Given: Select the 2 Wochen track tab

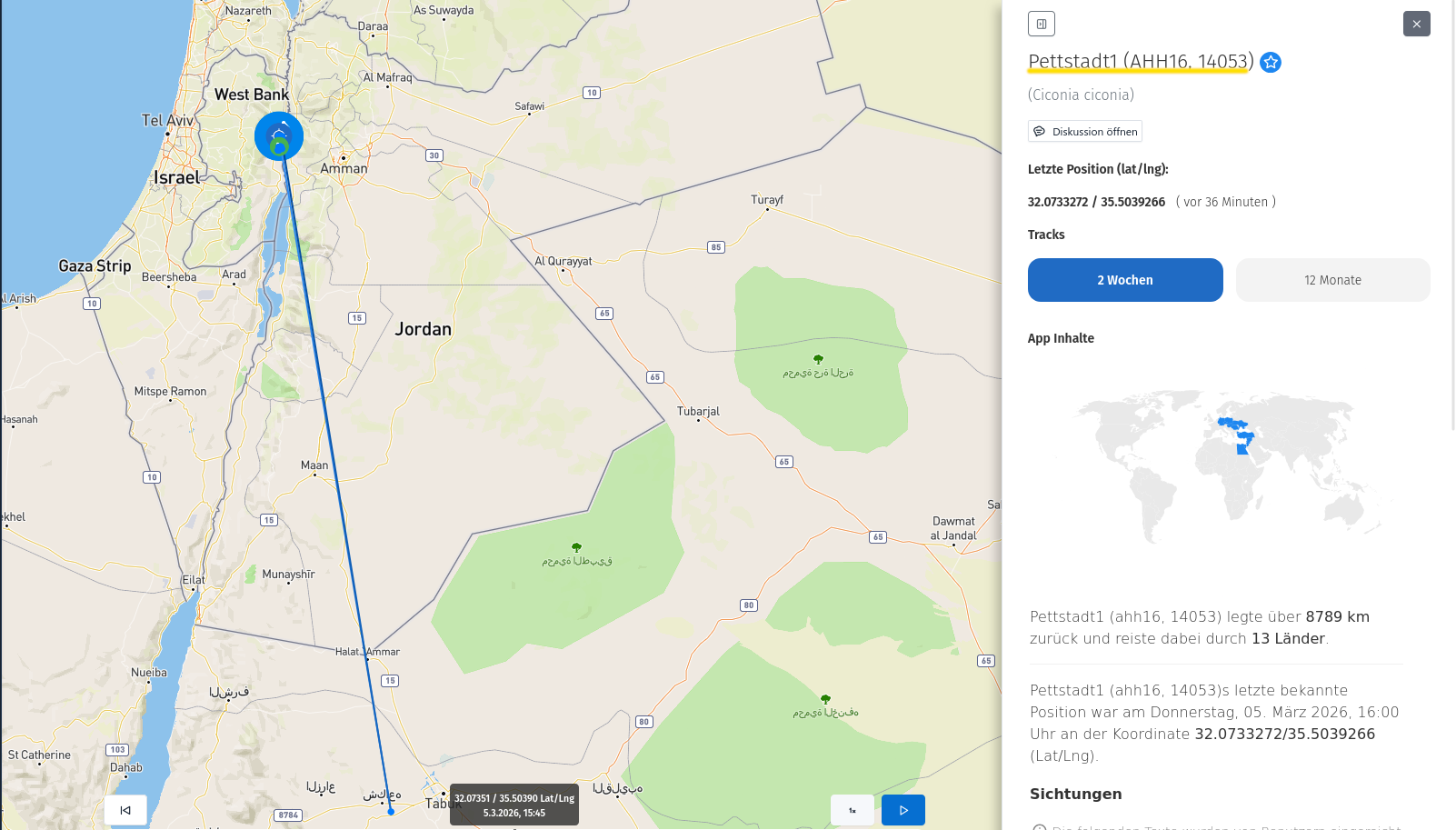Looking at the screenshot, I should coord(1125,280).
